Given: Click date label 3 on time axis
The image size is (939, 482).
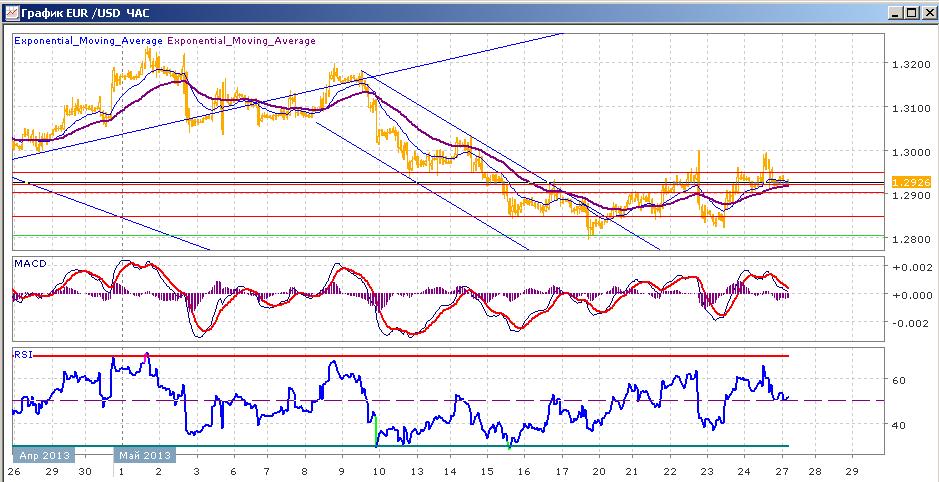Looking at the screenshot, I should pyautogui.click(x=196, y=471).
